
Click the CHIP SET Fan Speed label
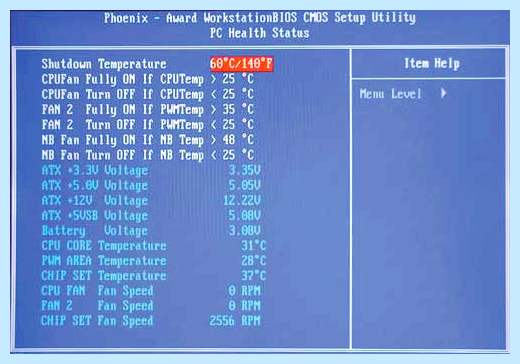click(97, 321)
